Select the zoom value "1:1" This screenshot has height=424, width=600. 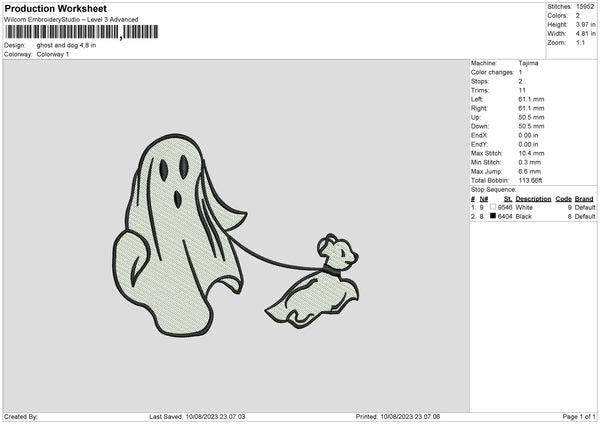[x=580, y=42]
